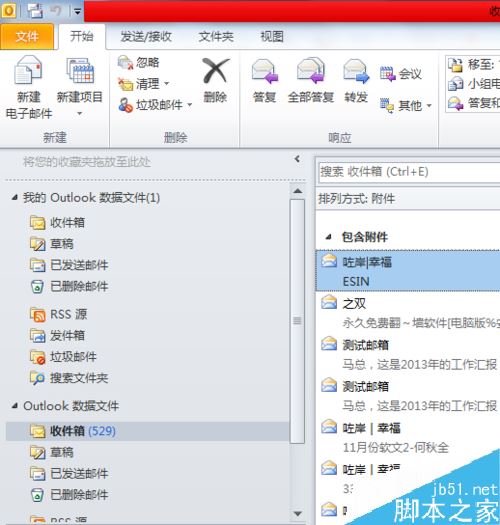
Task: Collapse the 包含附件 message group
Action: pos(329,237)
